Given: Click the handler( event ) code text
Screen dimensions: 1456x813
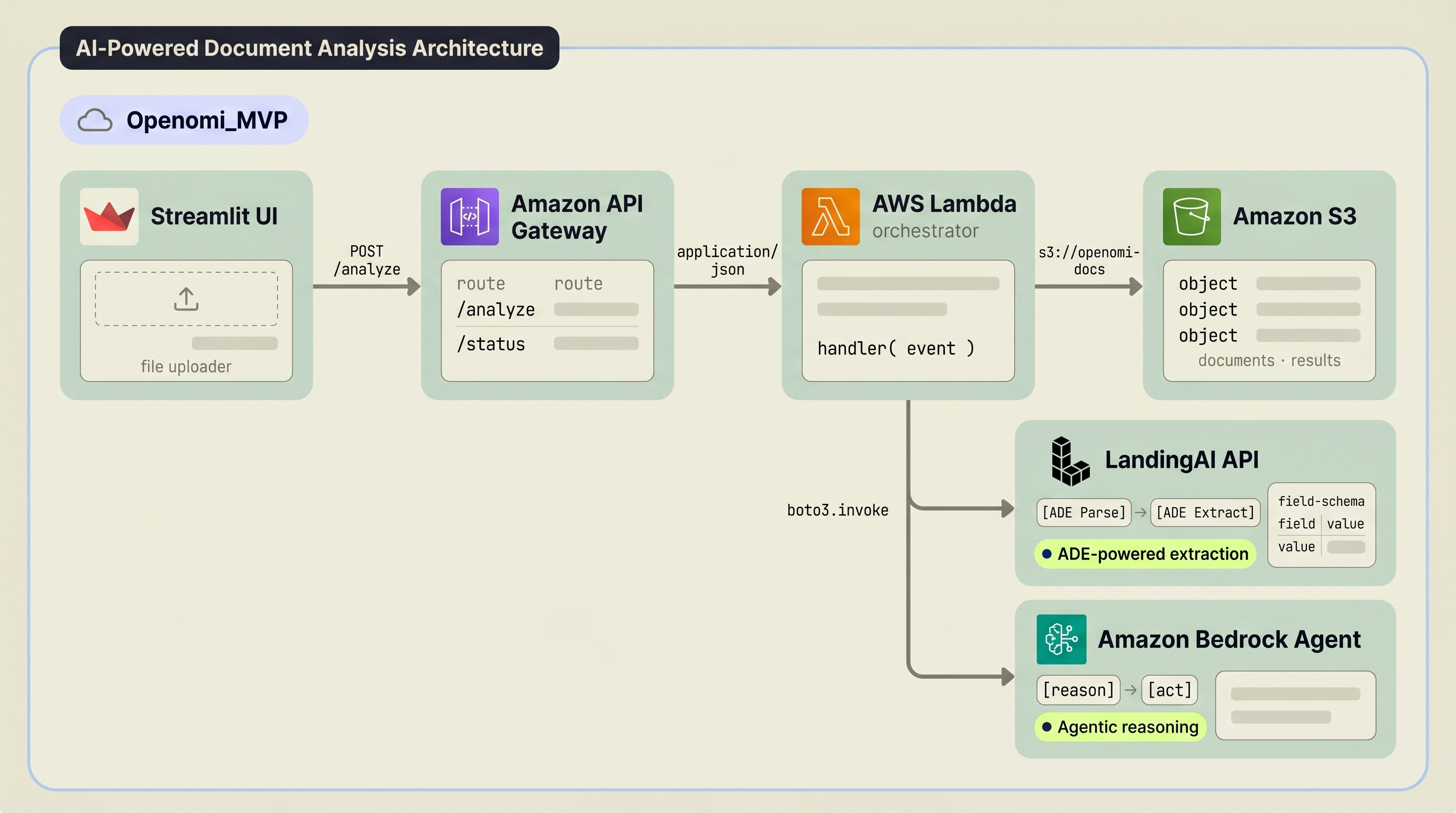Looking at the screenshot, I should pos(896,348).
